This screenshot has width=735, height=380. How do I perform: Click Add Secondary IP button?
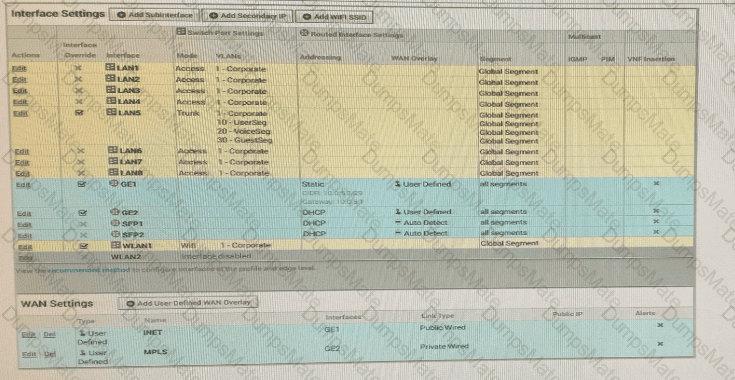point(248,15)
